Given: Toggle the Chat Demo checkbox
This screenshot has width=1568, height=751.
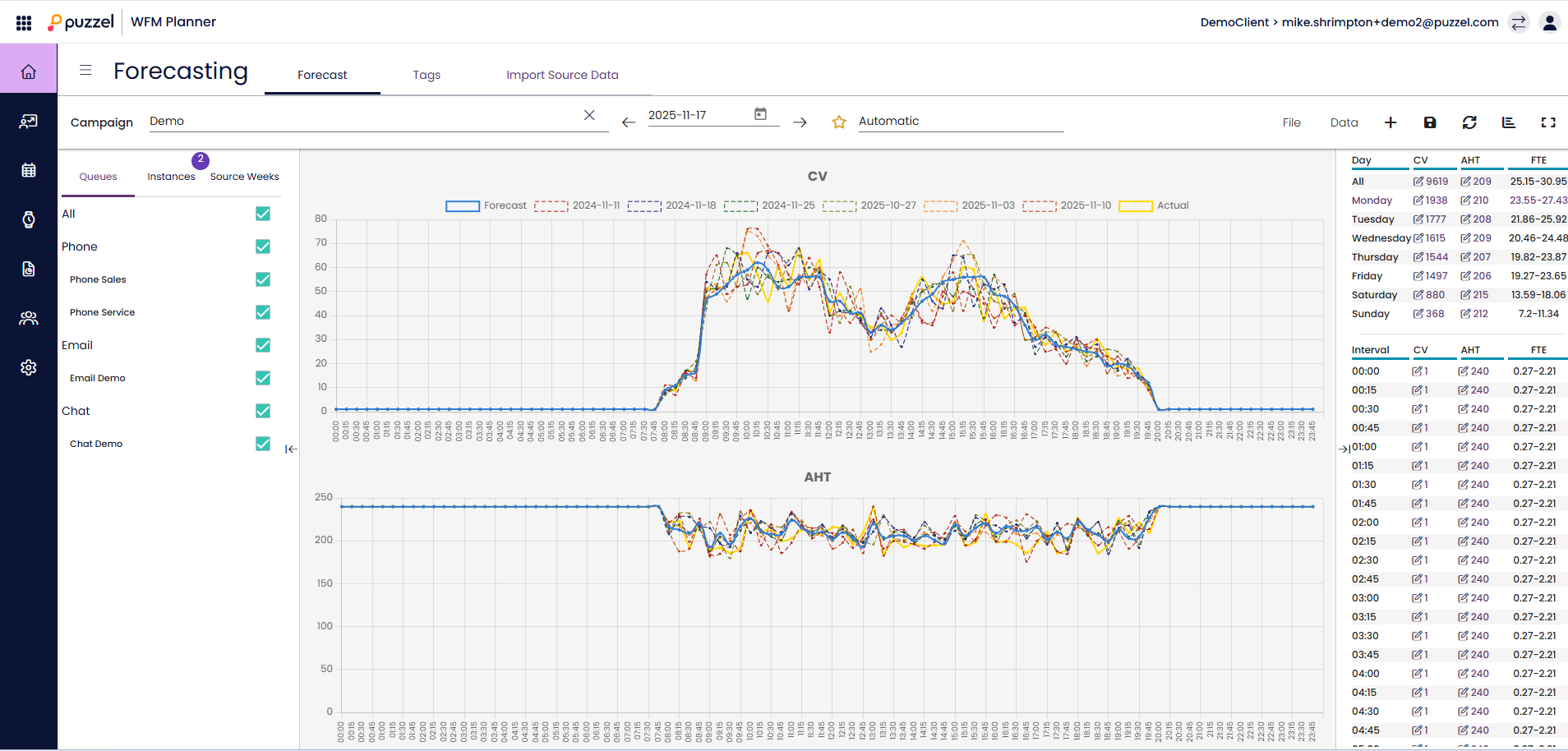Looking at the screenshot, I should click(x=263, y=444).
